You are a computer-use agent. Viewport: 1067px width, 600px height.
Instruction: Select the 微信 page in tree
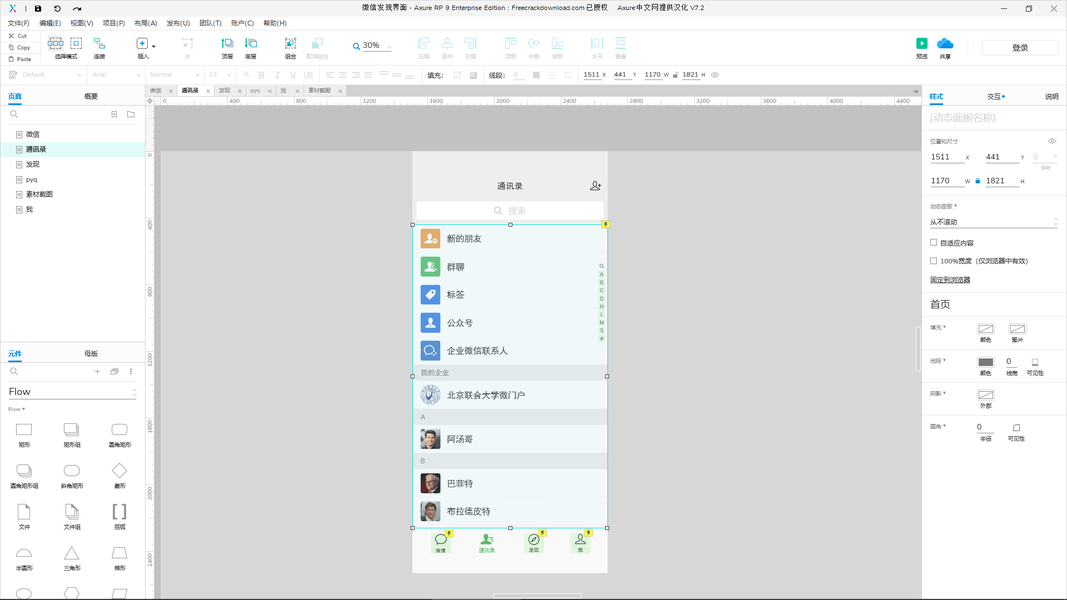point(33,135)
